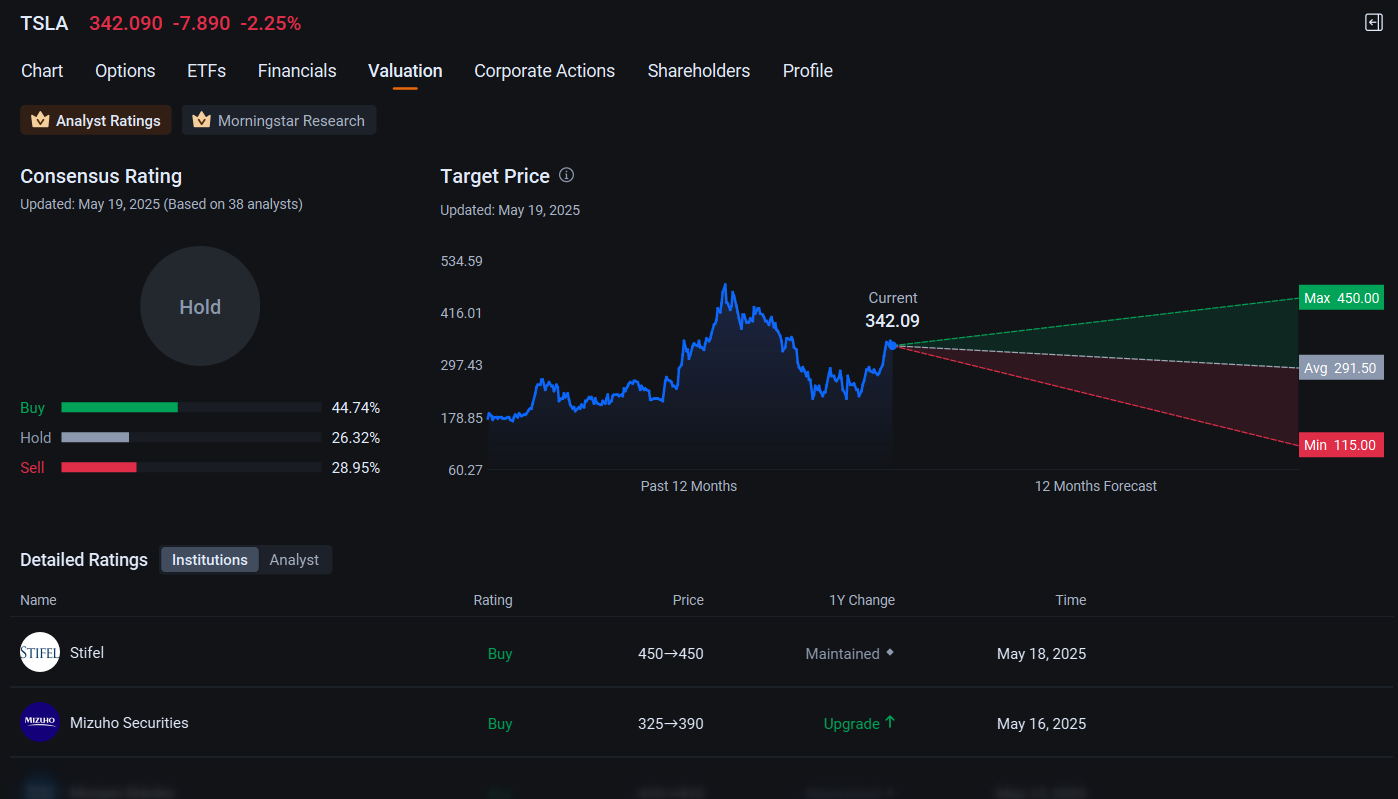The image size is (1398, 799).
Task: Click the Max 450.00 target label
Action: pos(1341,297)
